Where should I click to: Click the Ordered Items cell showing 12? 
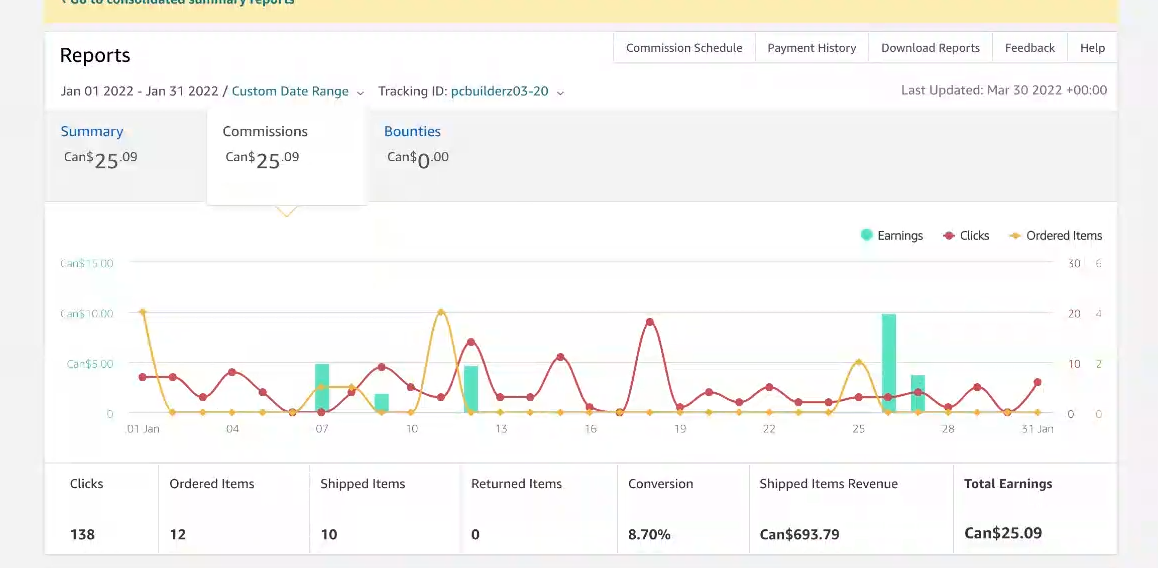pyautogui.click(x=234, y=508)
